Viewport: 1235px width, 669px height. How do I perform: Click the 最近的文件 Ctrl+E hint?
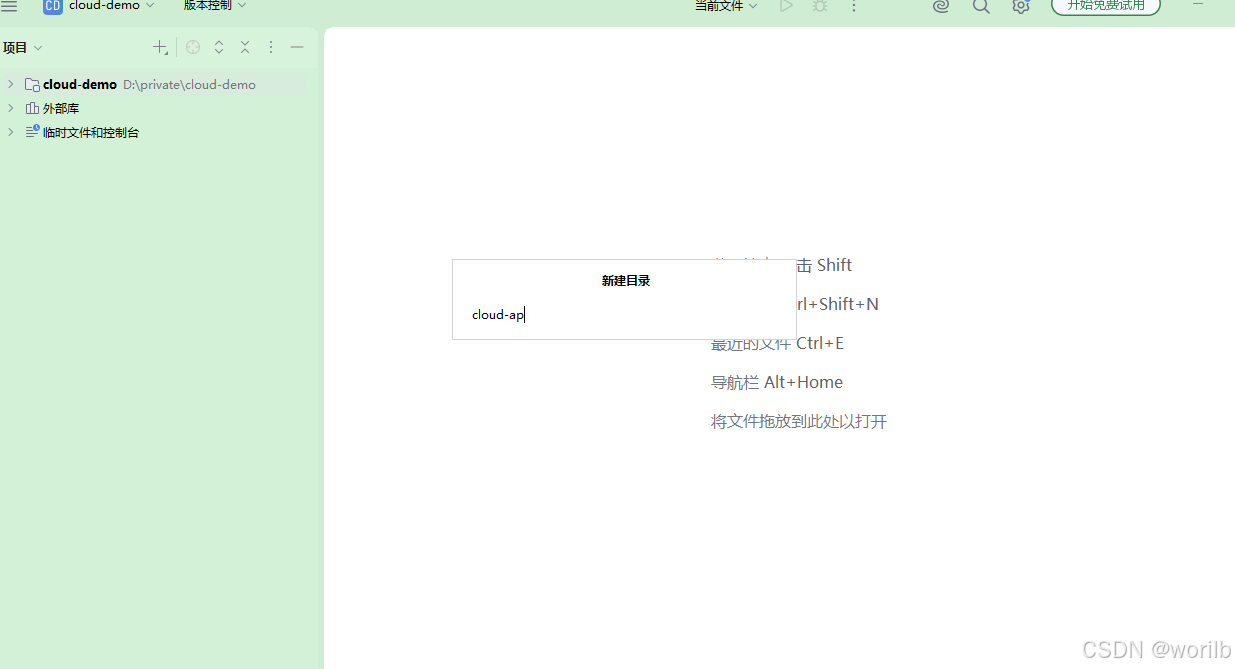point(777,343)
